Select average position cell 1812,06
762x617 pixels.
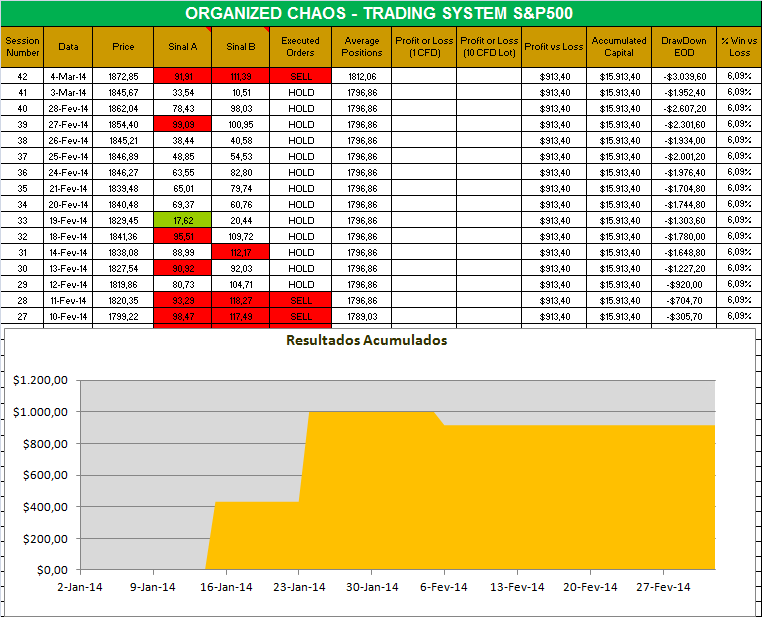(x=362, y=76)
